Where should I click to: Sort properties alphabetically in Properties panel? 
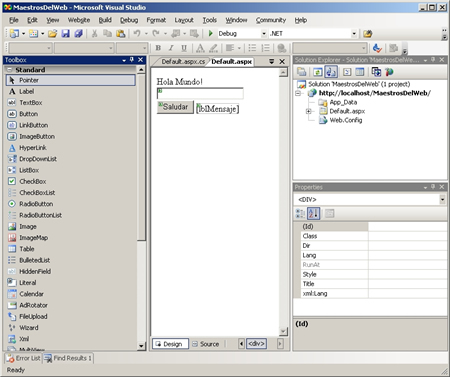(313, 213)
